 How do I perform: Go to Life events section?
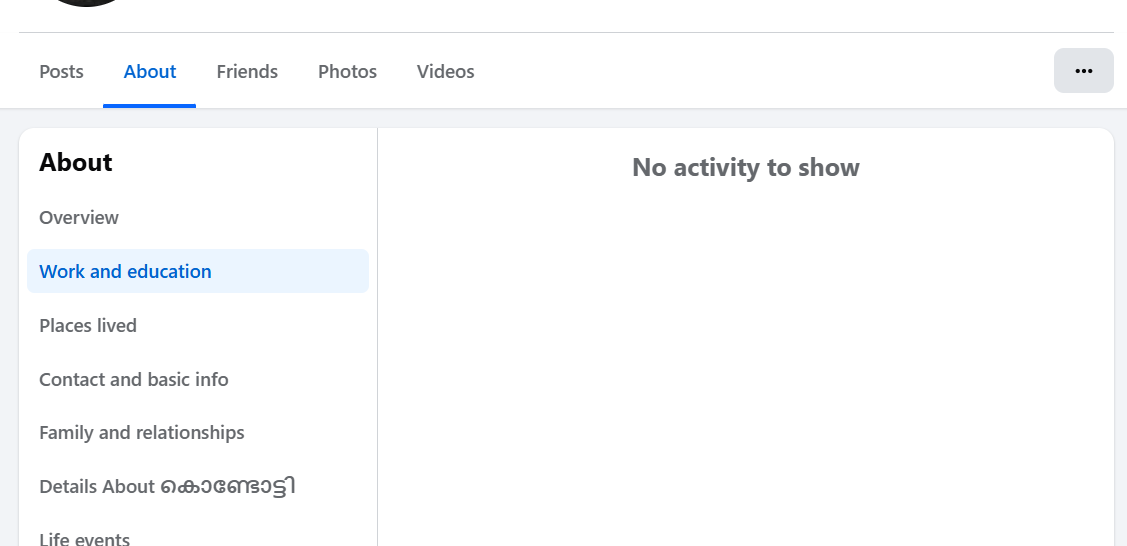point(84,539)
